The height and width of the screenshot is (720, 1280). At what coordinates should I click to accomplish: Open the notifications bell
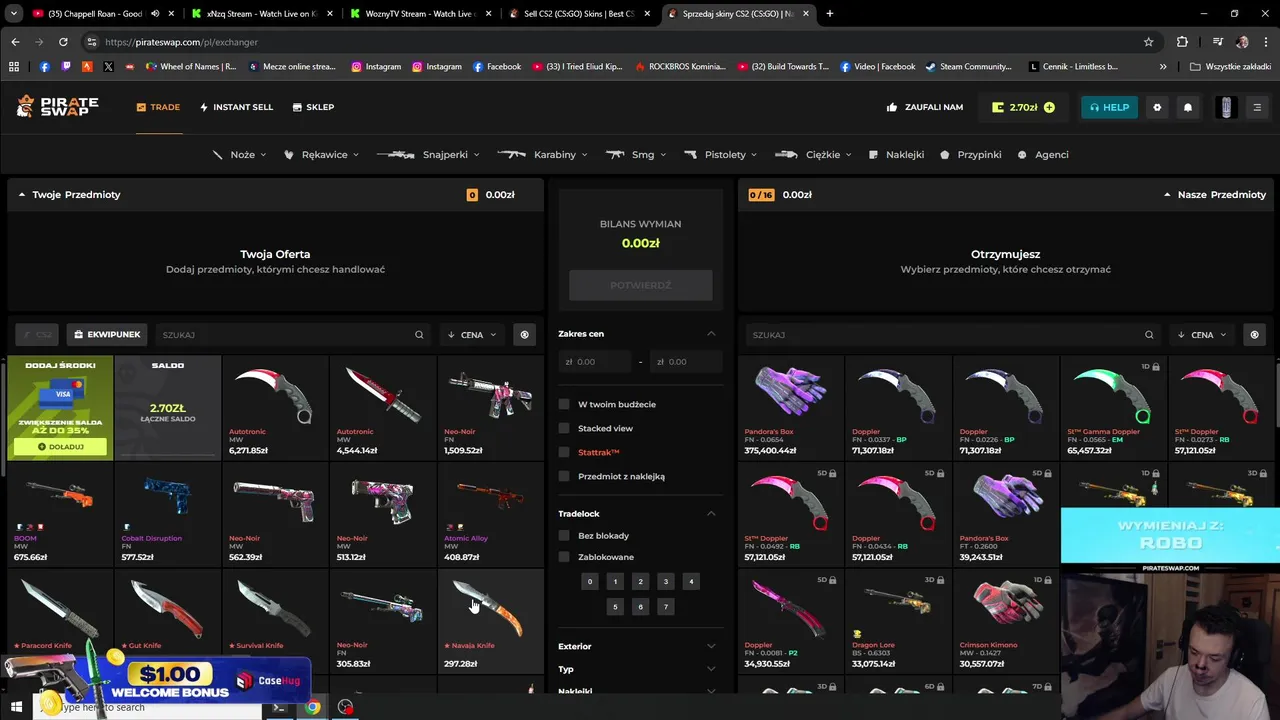[1188, 107]
